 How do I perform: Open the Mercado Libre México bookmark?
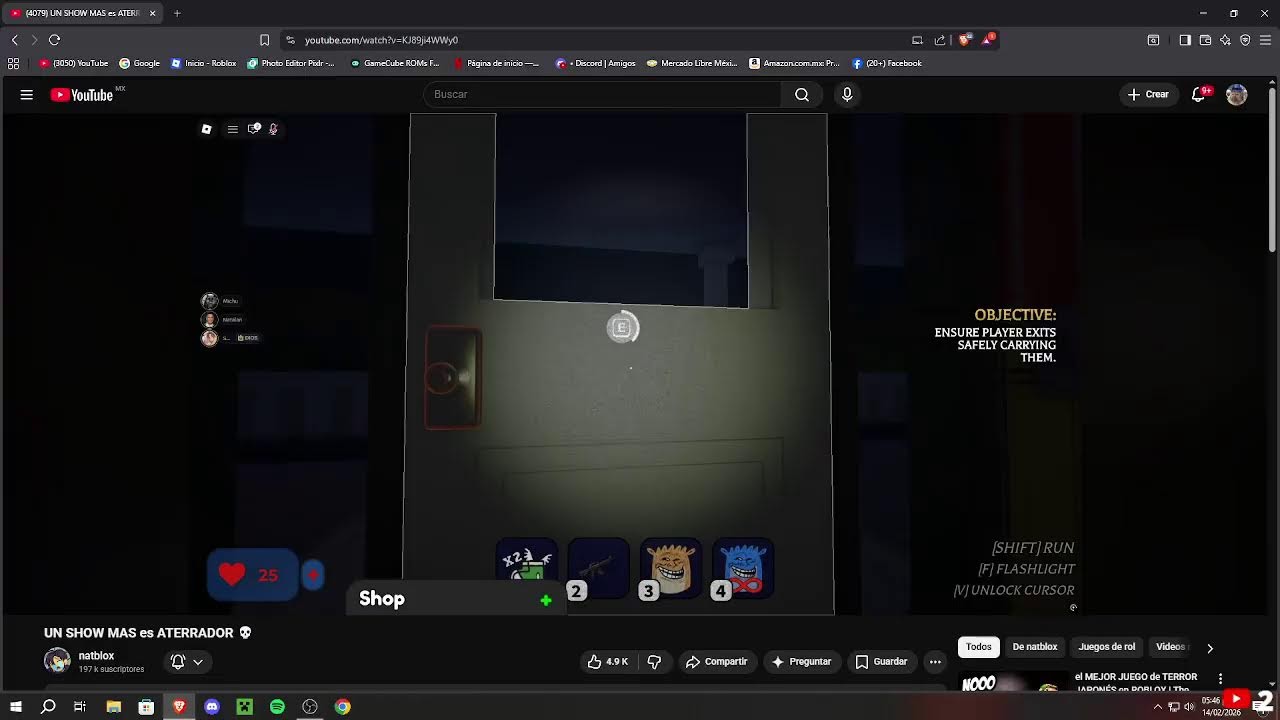click(x=692, y=63)
